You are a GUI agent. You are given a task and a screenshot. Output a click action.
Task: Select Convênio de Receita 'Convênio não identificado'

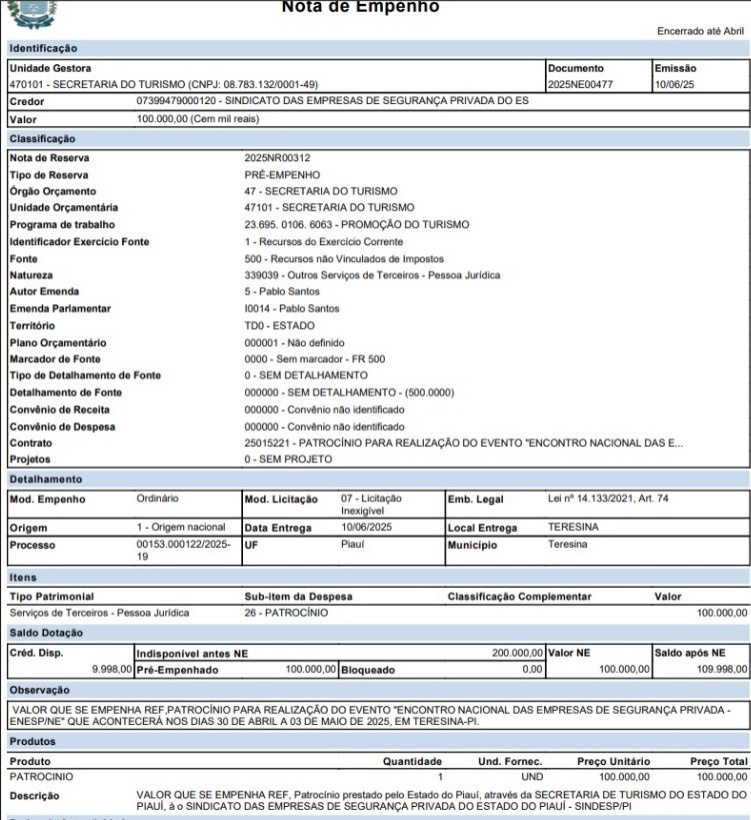click(324, 409)
